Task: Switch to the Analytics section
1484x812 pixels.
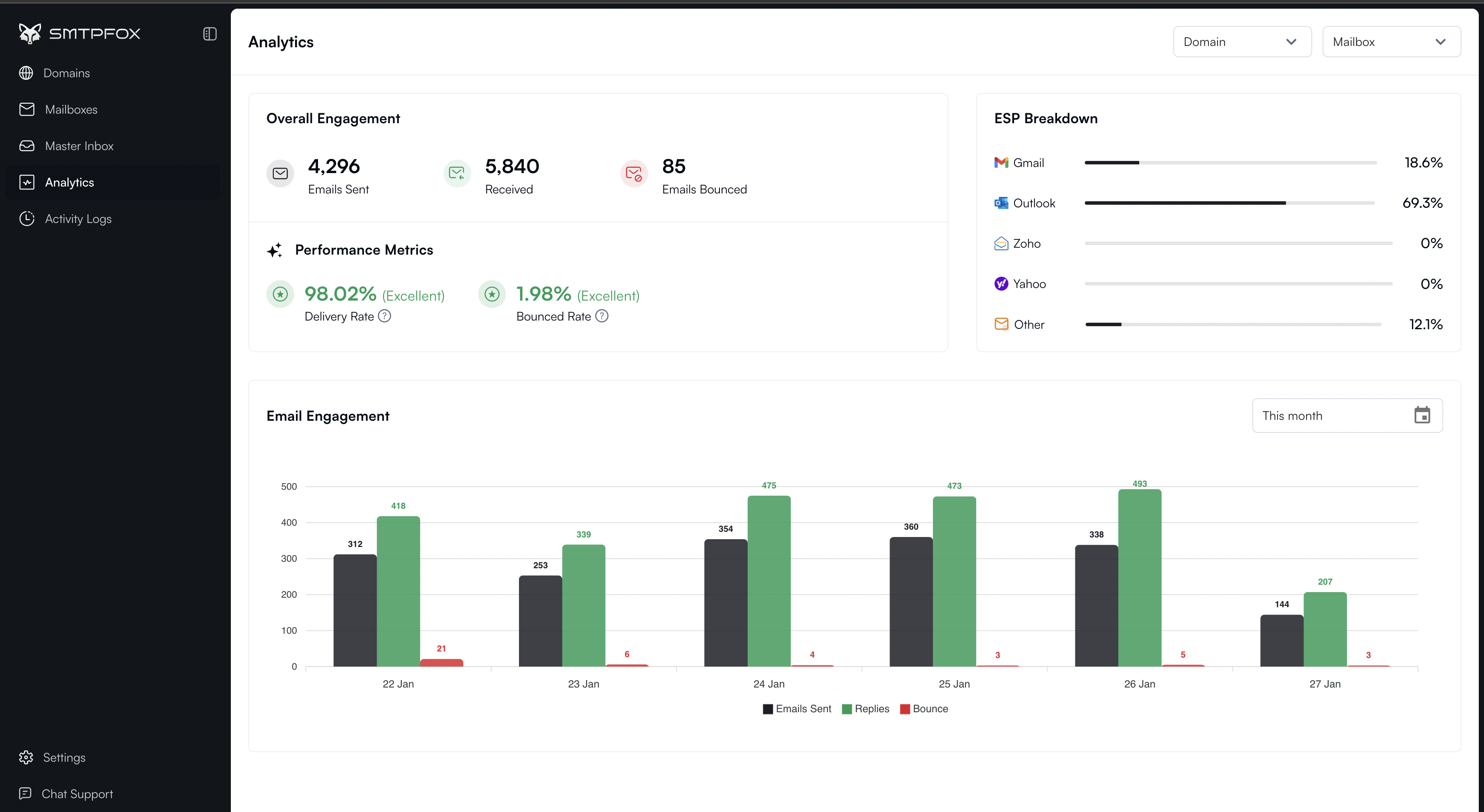Action: (70, 182)
